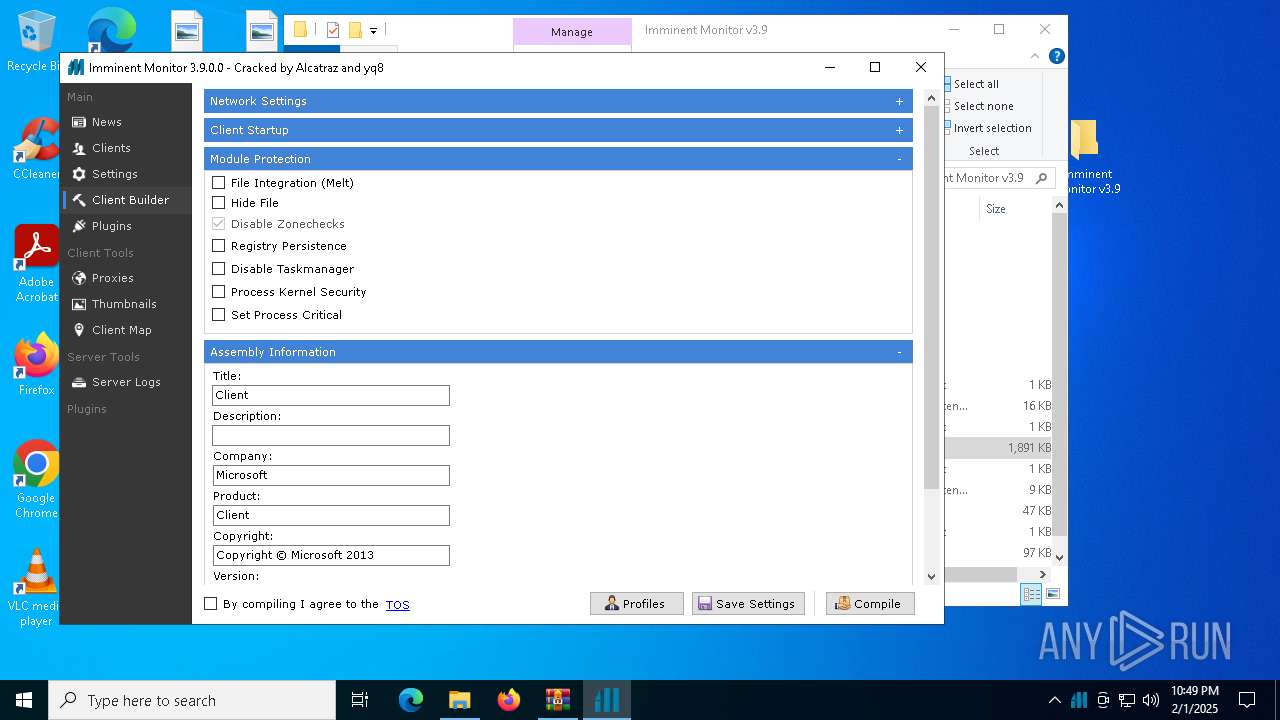Enable Disable Taskmanager checkbox
Viewport: 1280px width, 720px height.
(218, 269)
